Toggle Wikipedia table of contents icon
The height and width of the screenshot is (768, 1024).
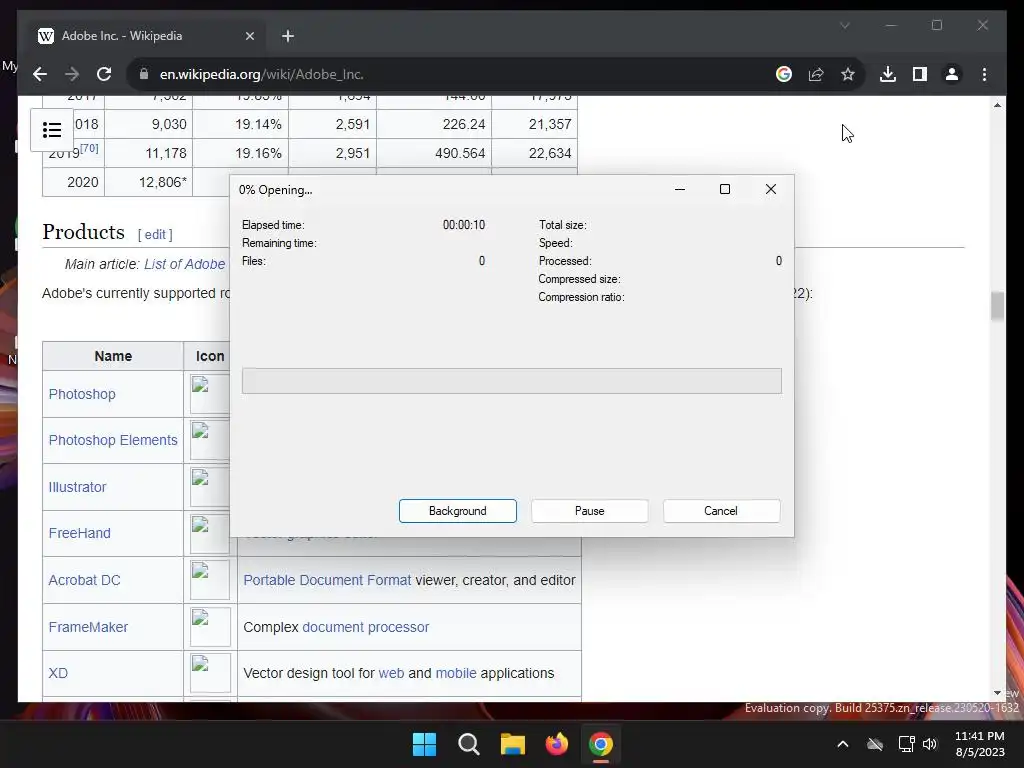52,130
